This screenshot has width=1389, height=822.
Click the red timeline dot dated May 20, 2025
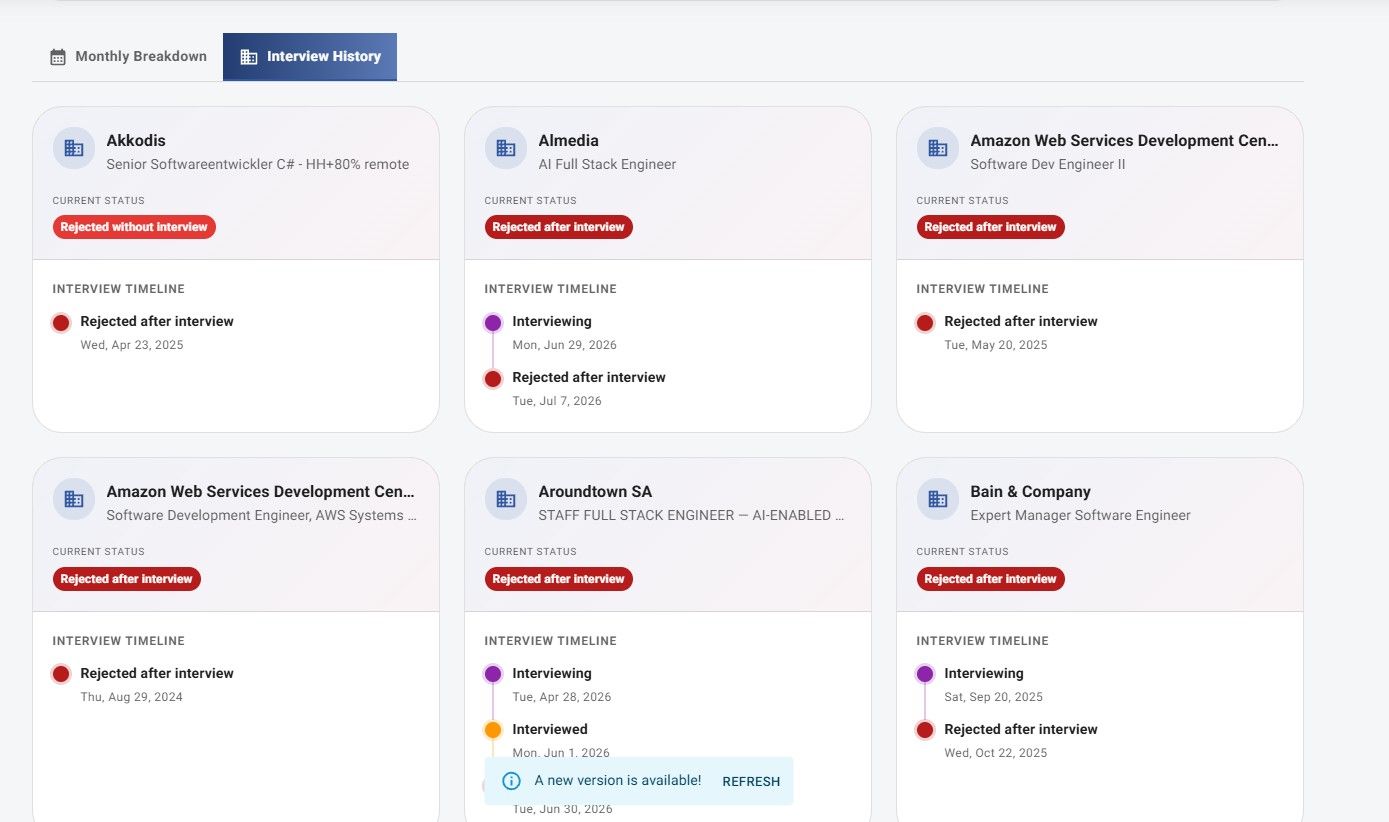coord(925,323)
